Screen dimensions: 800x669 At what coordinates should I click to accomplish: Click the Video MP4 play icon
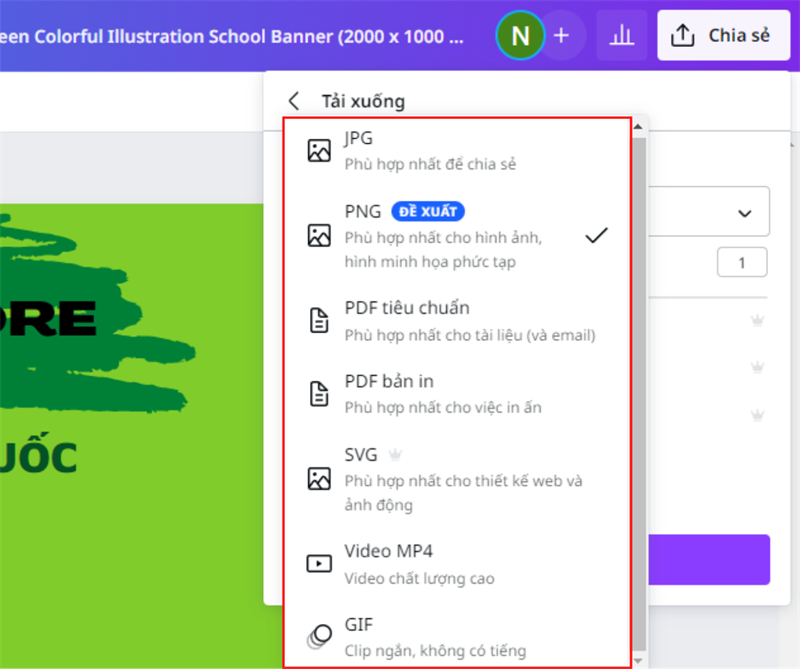[319, 564]
